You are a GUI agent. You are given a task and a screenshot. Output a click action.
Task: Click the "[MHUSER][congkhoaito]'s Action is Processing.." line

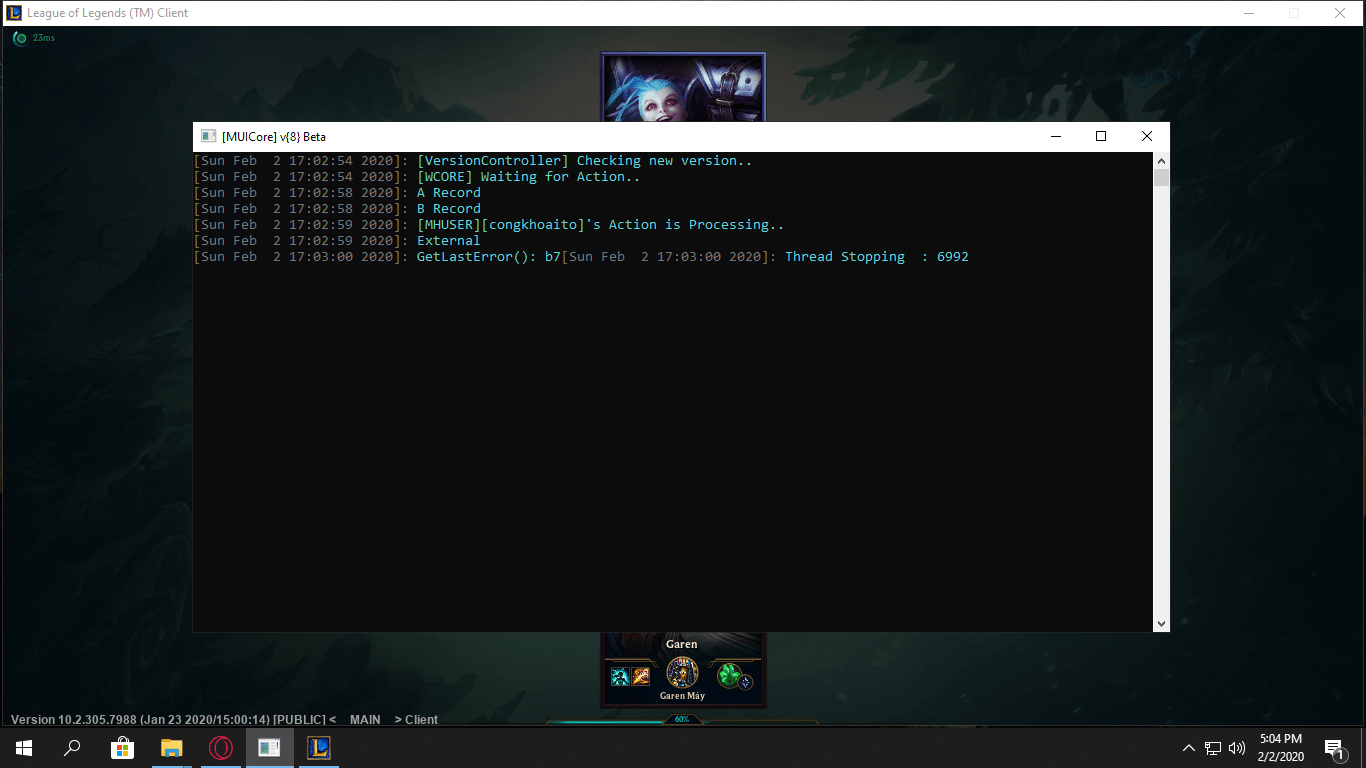601,225
